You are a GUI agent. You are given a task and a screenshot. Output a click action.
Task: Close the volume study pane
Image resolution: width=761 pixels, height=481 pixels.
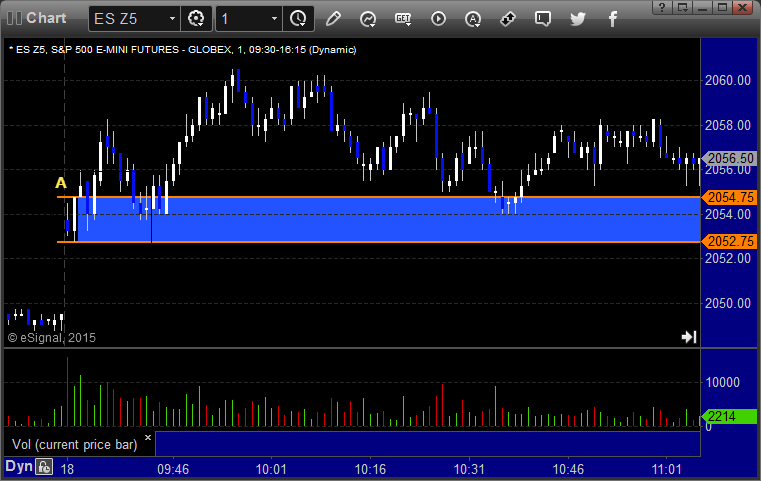(x=148, y=437)
